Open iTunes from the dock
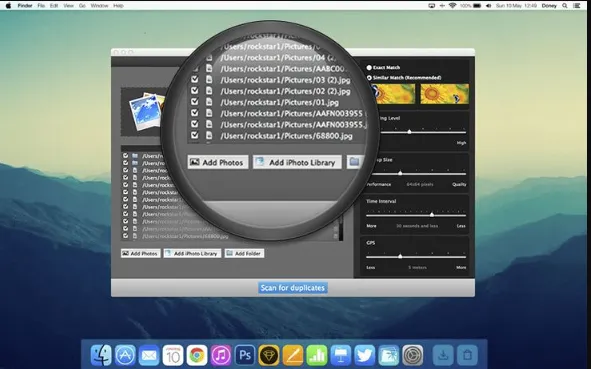Image resolution: width=591 pixels, height=369 pixels. 220,355
